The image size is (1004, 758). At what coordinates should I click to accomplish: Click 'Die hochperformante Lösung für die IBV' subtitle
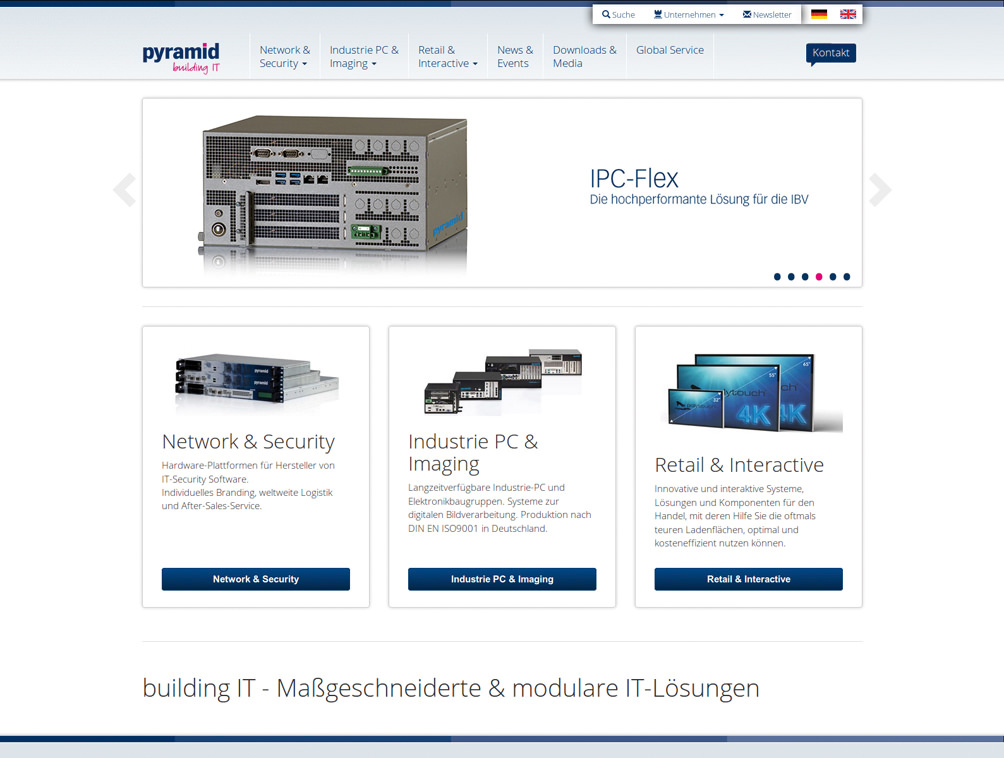click(x=699, y=200)
